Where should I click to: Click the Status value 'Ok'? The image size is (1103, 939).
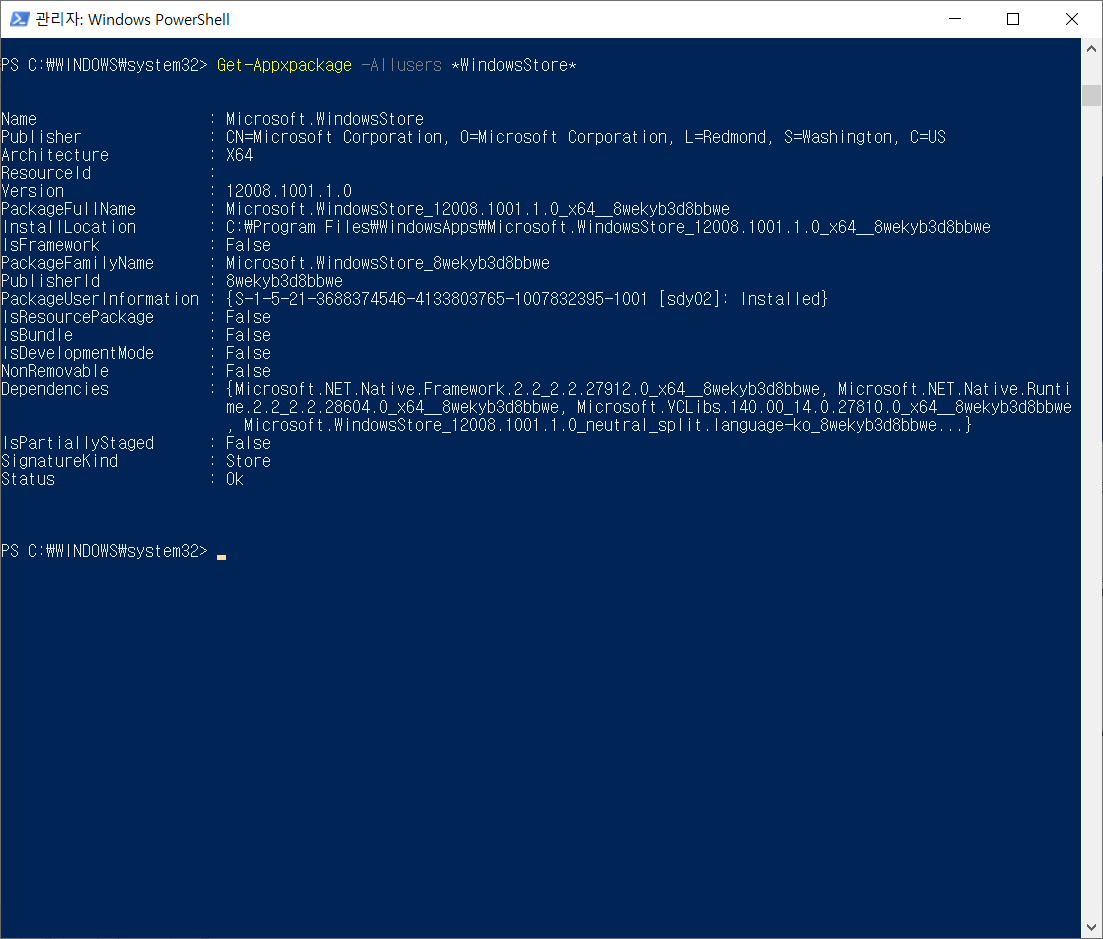point(235,479)
